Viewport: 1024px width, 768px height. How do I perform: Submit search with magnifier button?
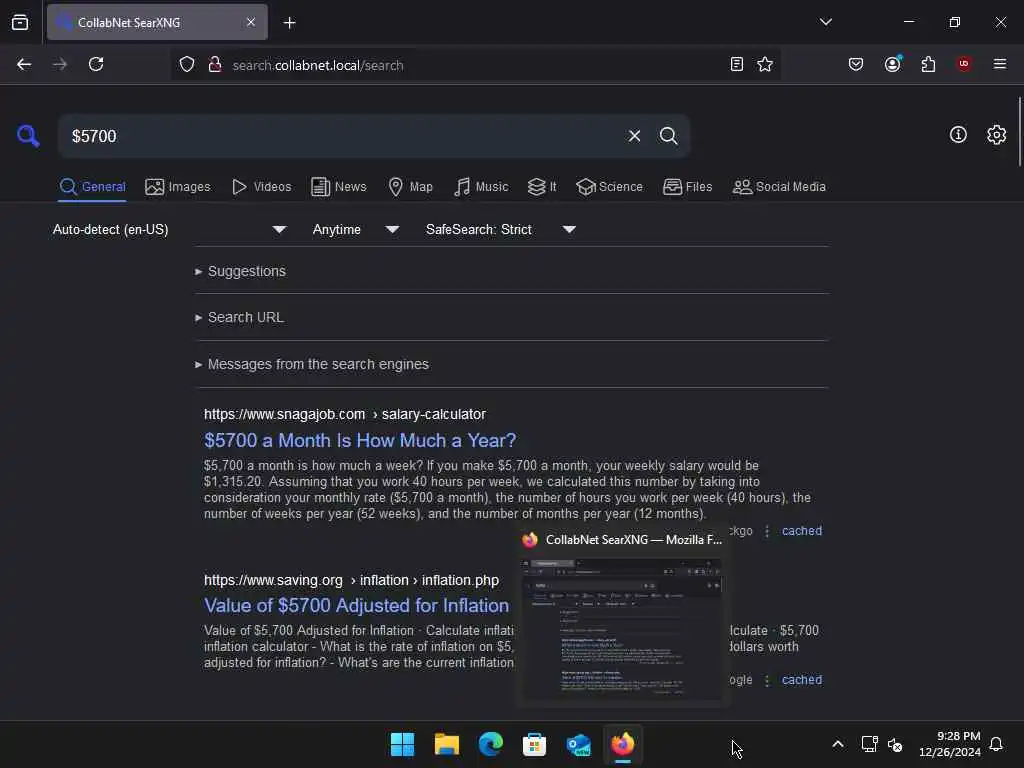668,136
